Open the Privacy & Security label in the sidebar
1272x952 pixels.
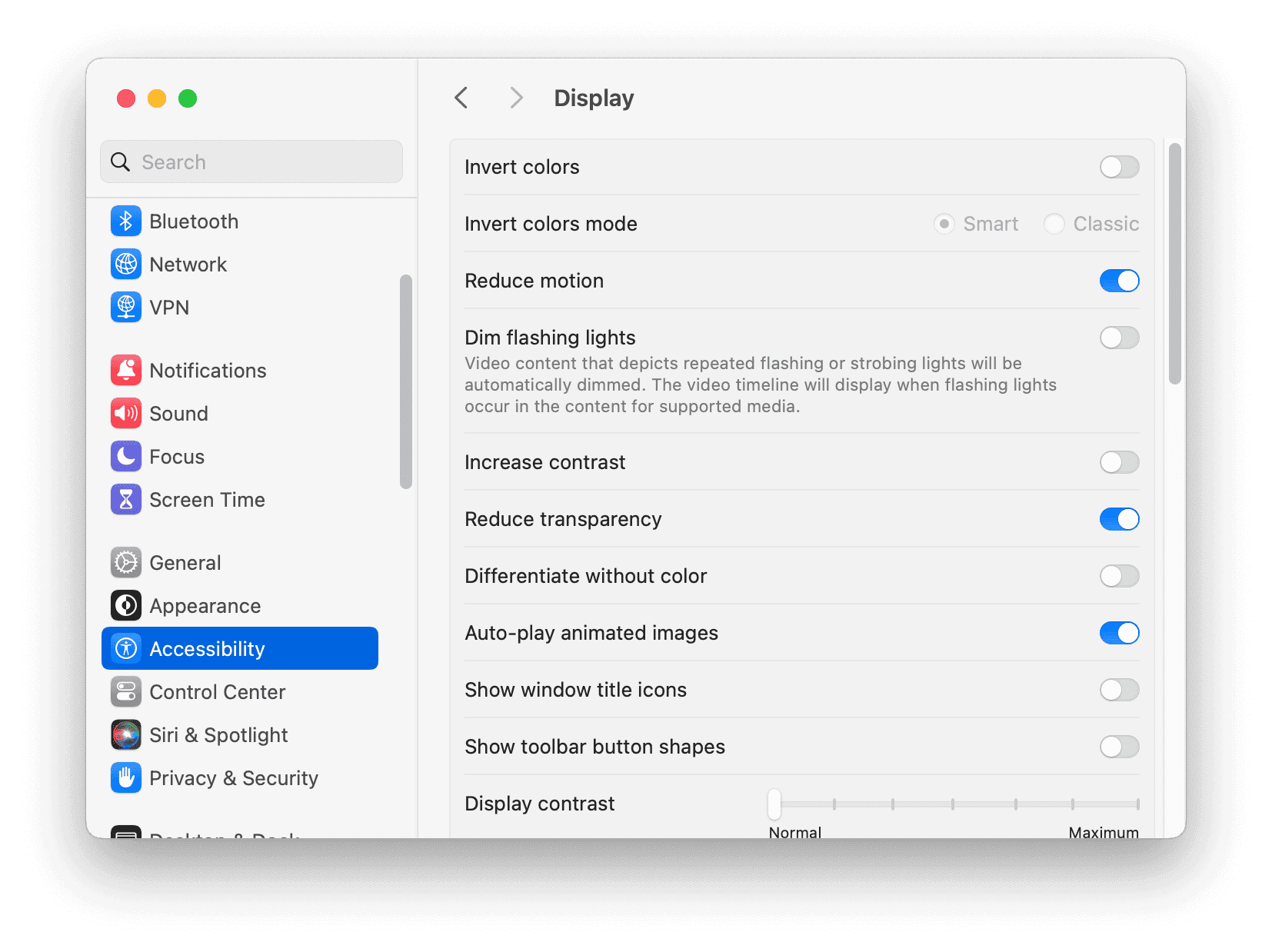click(x=234, y=778)
